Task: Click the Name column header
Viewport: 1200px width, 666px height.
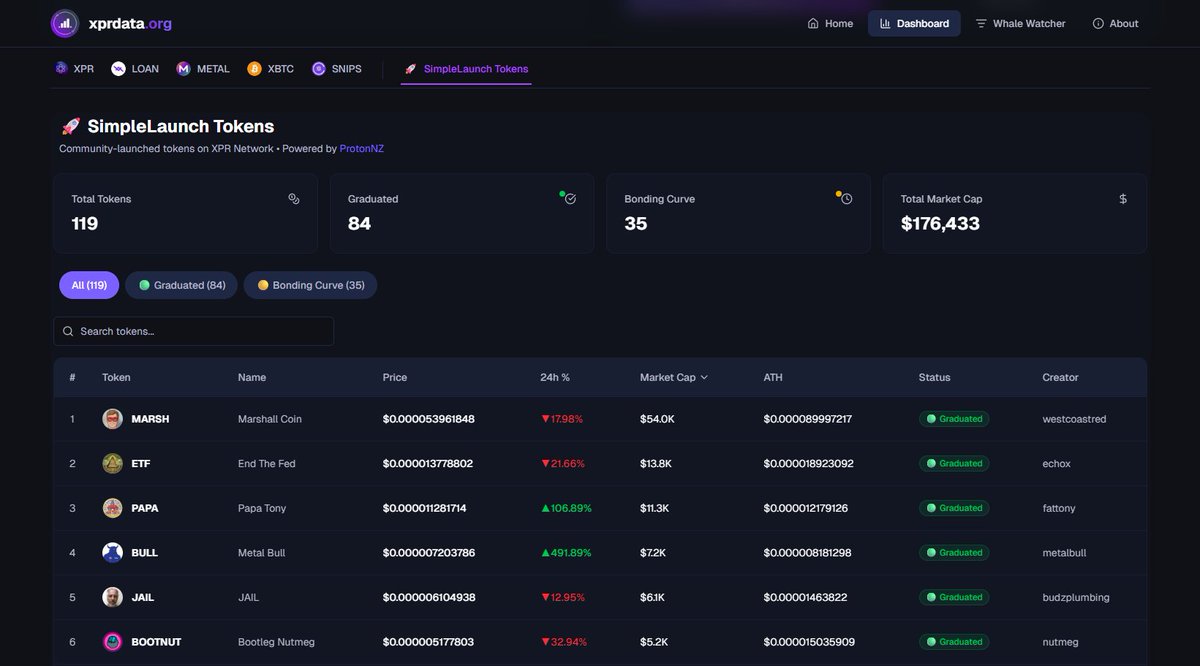Action: point(252,377)
